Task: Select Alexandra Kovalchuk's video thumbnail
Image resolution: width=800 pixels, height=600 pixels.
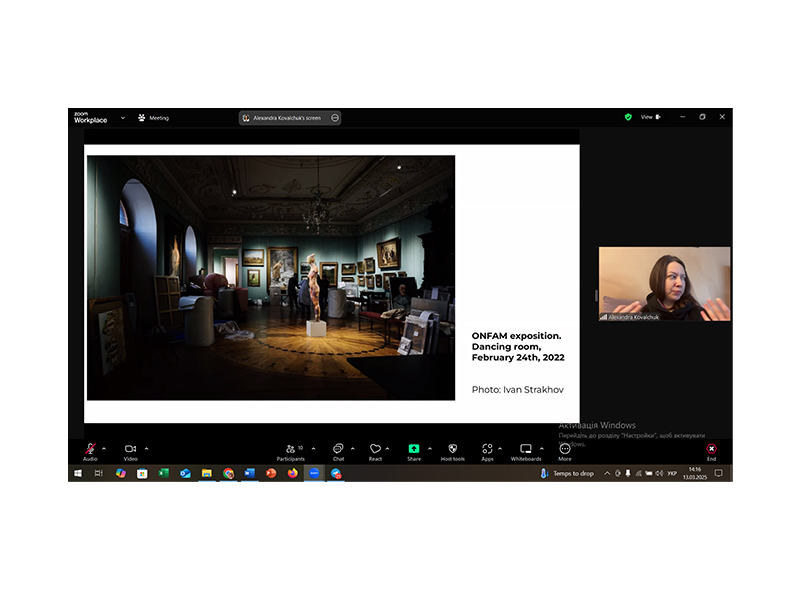Action: pyautogui.click(x=664, y=284)
